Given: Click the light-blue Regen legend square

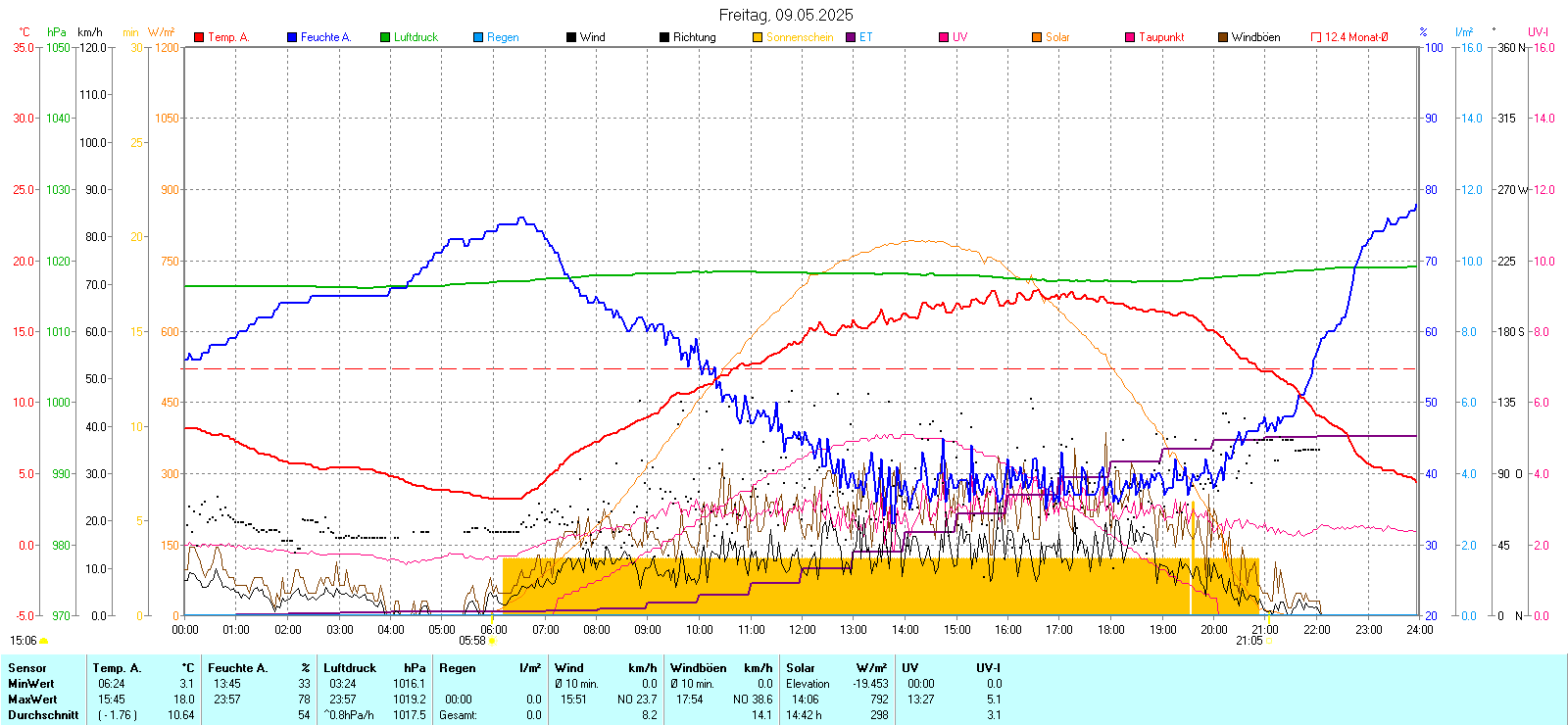Looking at the screenshot, I should pos(478,37).
